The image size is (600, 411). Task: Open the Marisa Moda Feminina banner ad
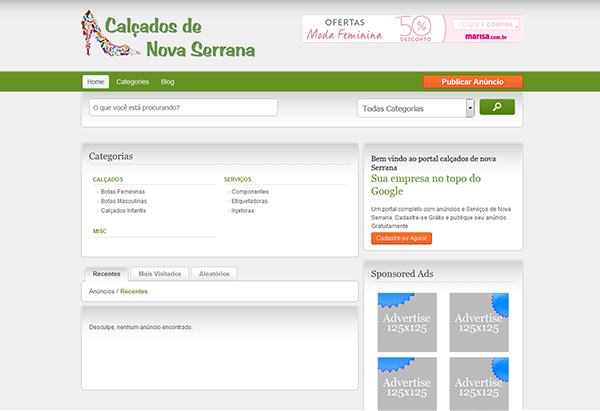[413, 29]
